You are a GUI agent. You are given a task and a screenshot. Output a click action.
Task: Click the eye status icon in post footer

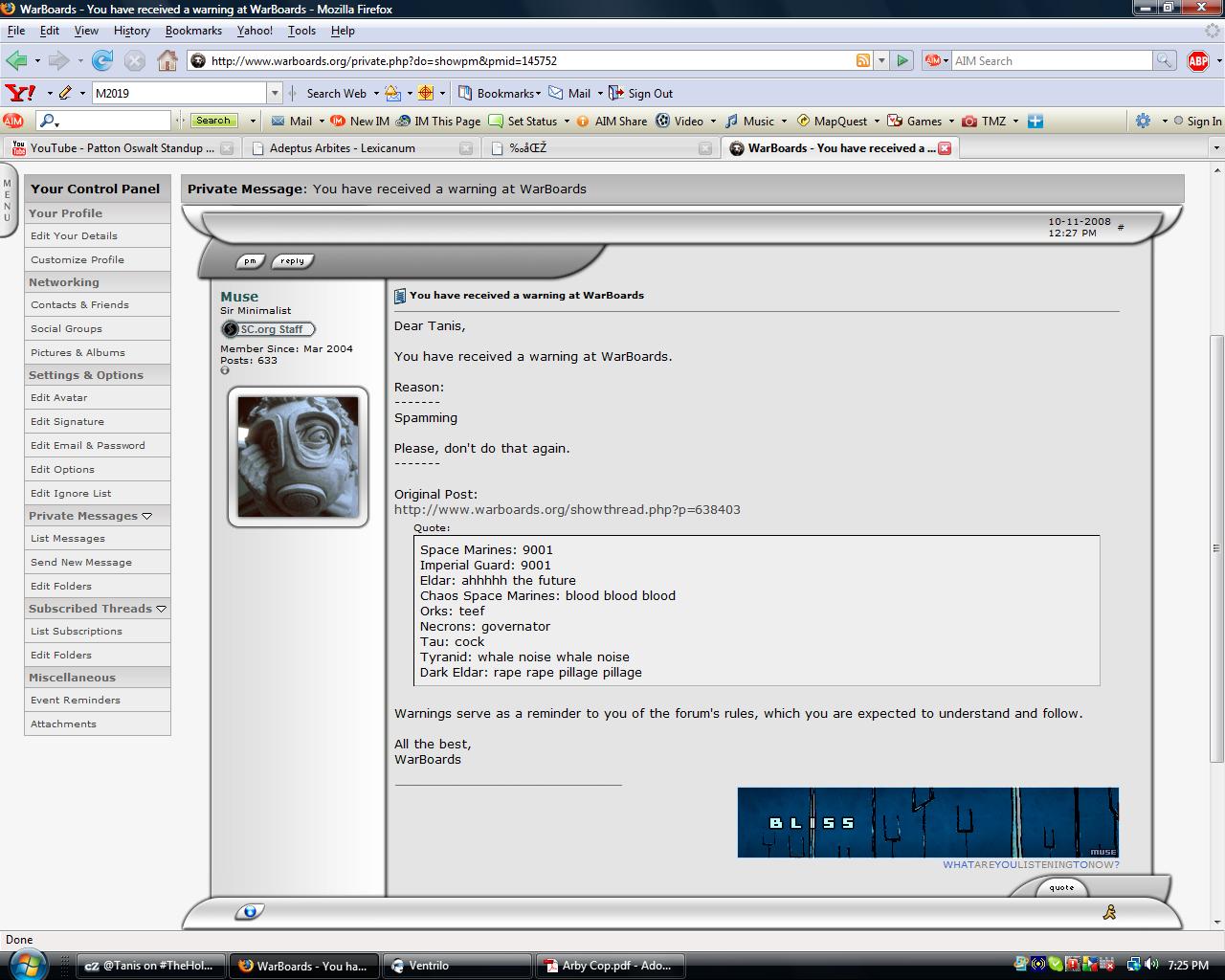[x=250, y=911]
